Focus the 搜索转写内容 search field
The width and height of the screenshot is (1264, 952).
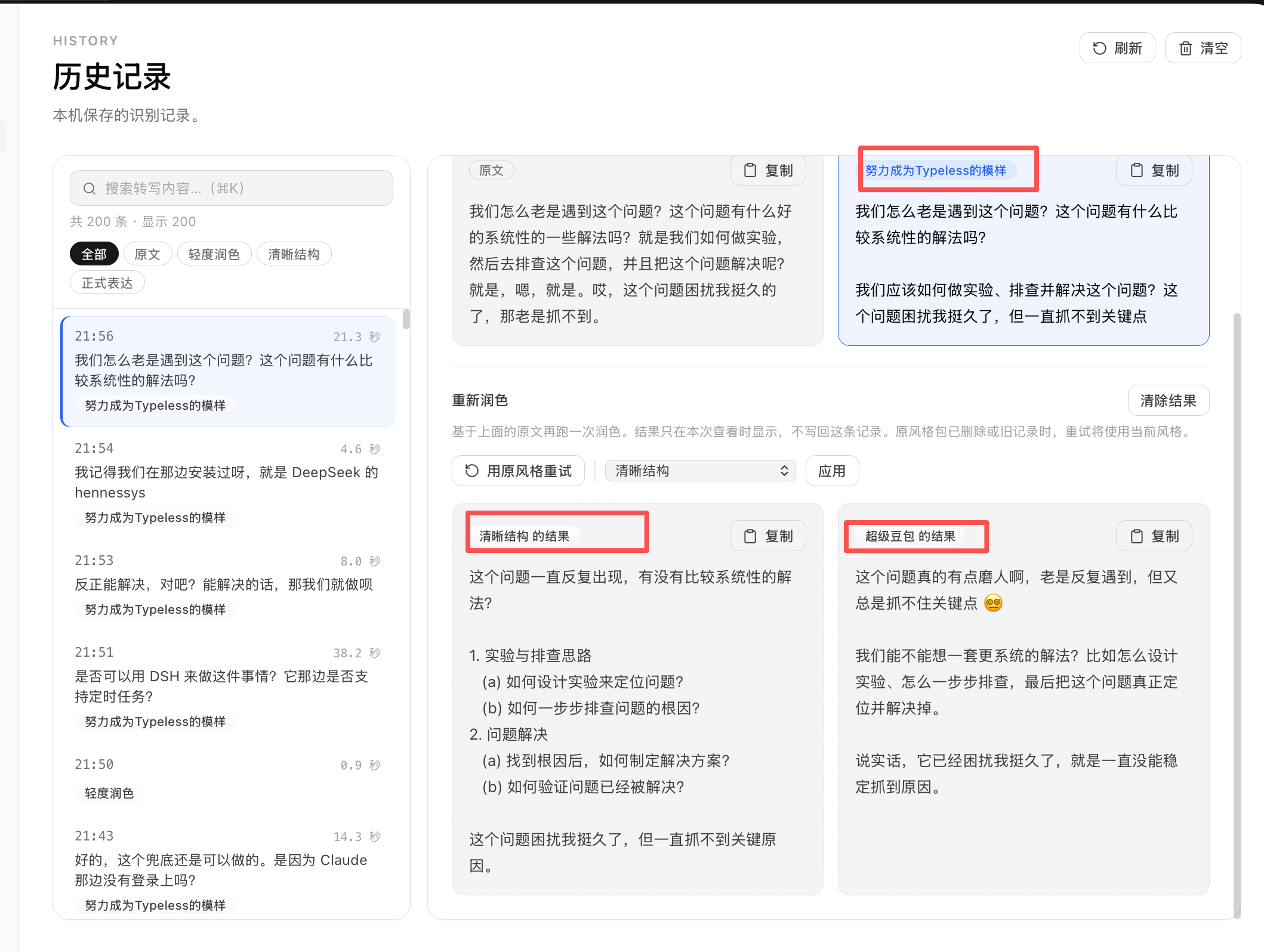click(232, 188)
